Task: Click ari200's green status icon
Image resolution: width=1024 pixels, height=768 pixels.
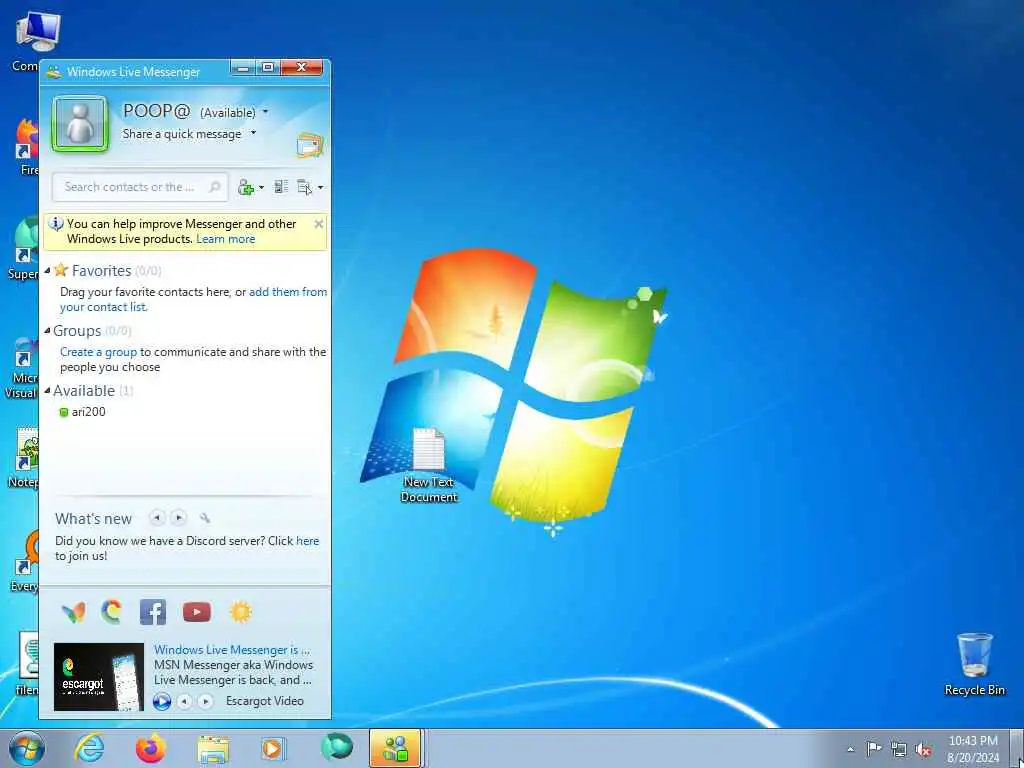Action: tap(63, 412)
